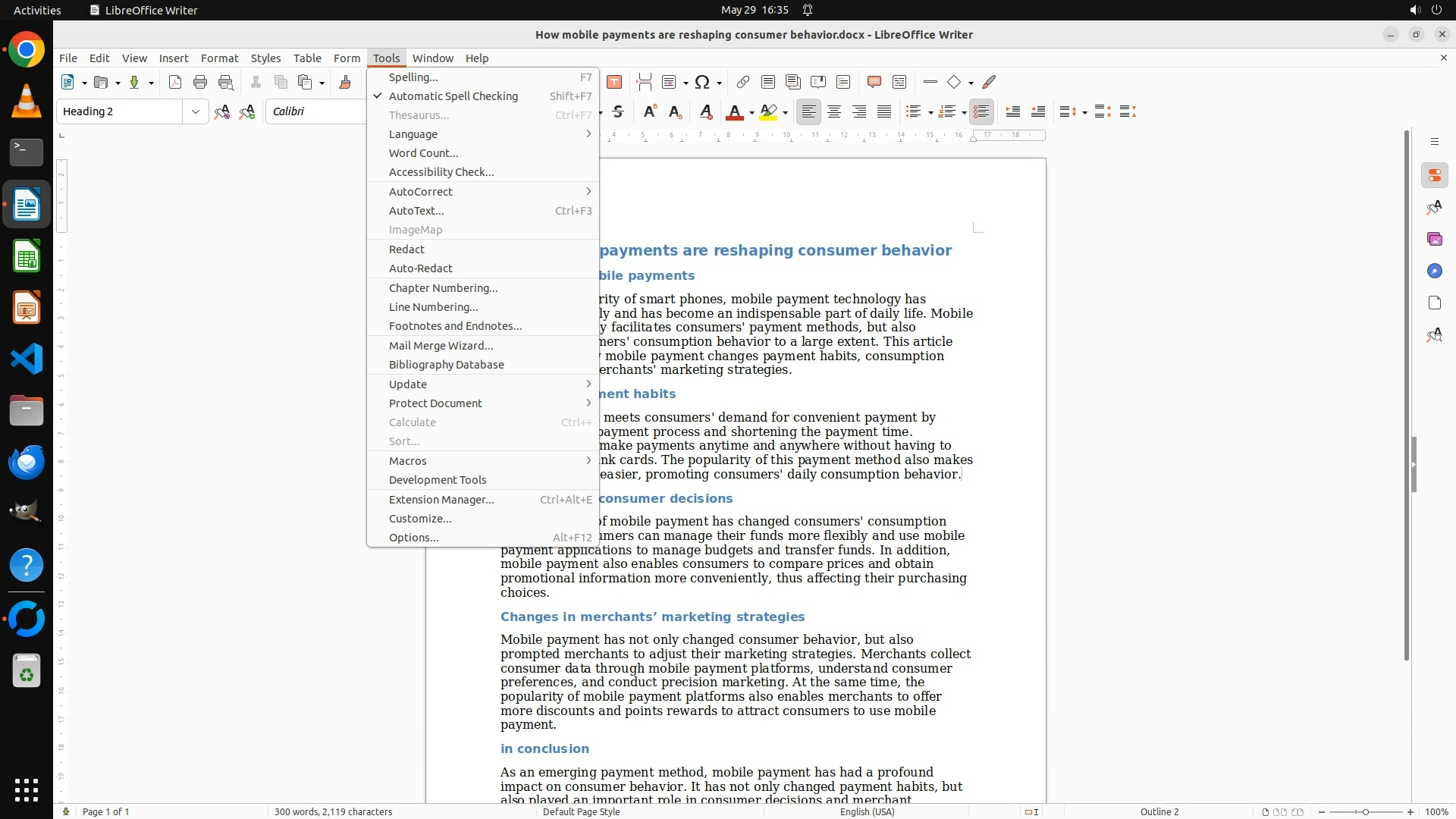Toggle the No List button

pos(981,111)
